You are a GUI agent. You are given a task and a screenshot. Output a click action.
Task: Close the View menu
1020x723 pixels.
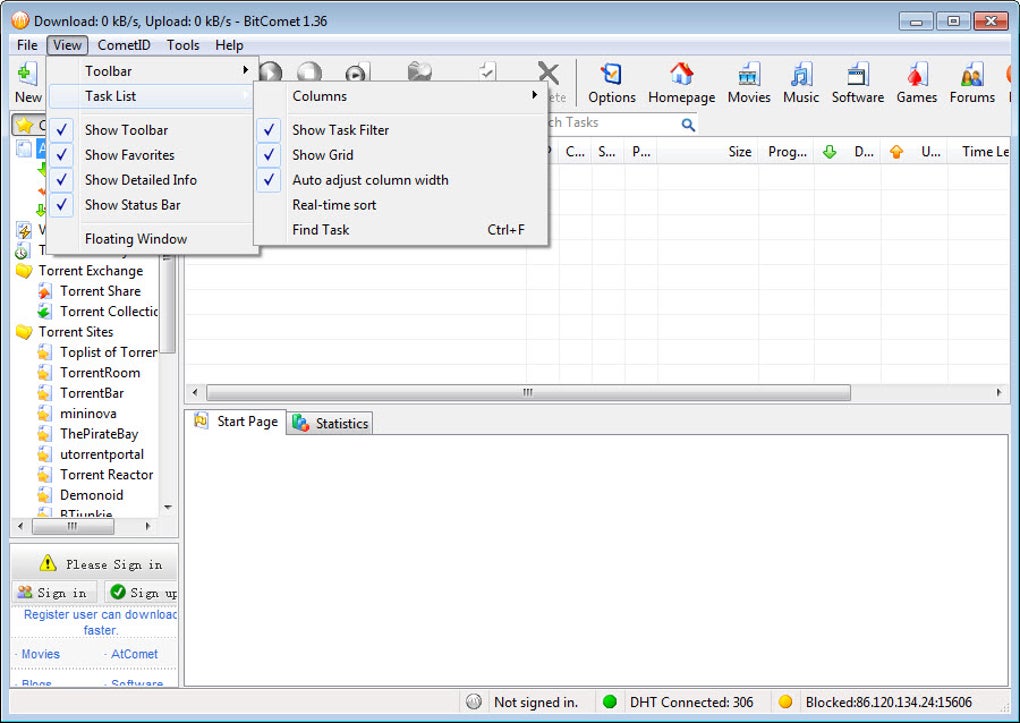click(67, 45)
